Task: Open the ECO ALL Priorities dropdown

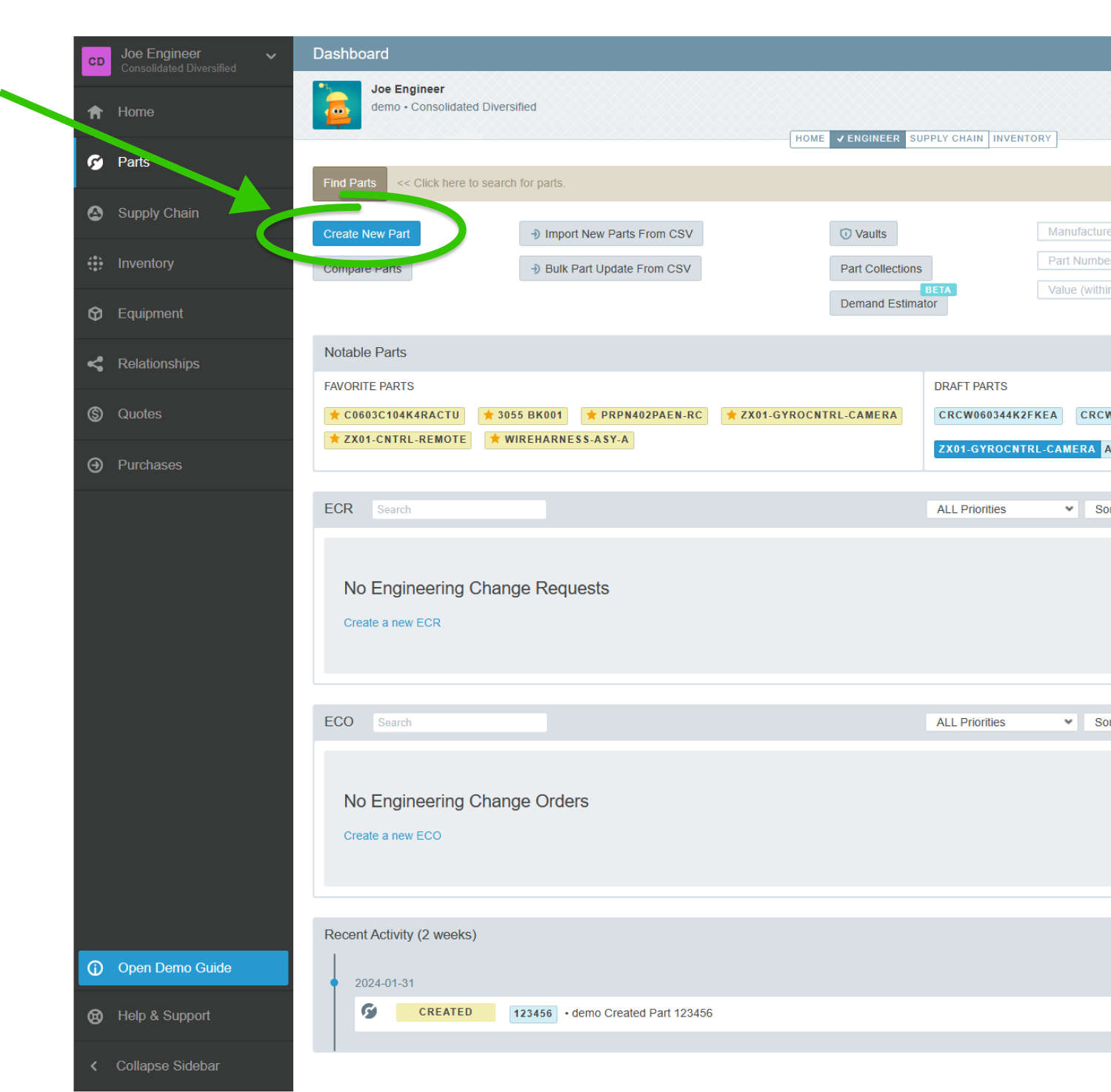Action: tap(1001, 722)
